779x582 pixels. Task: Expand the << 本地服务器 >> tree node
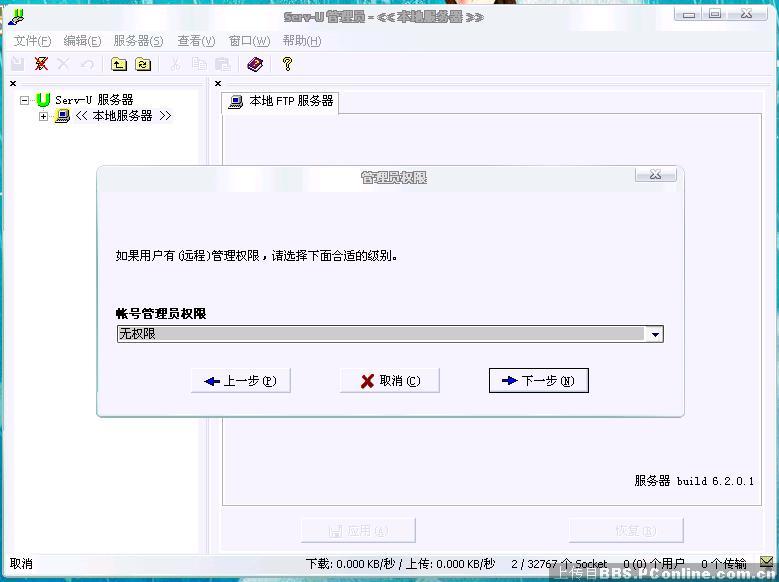pos(43,116)
